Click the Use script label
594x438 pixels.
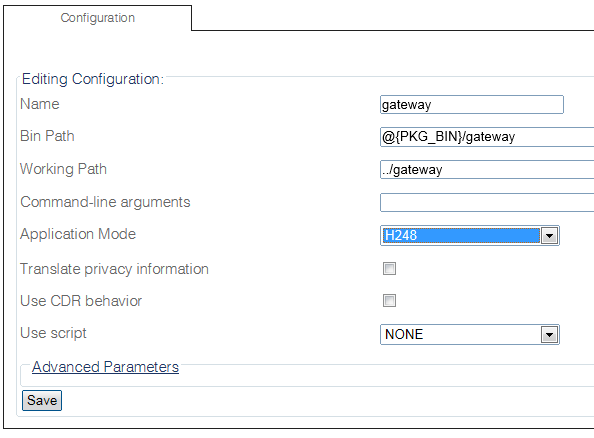point(53,333)
